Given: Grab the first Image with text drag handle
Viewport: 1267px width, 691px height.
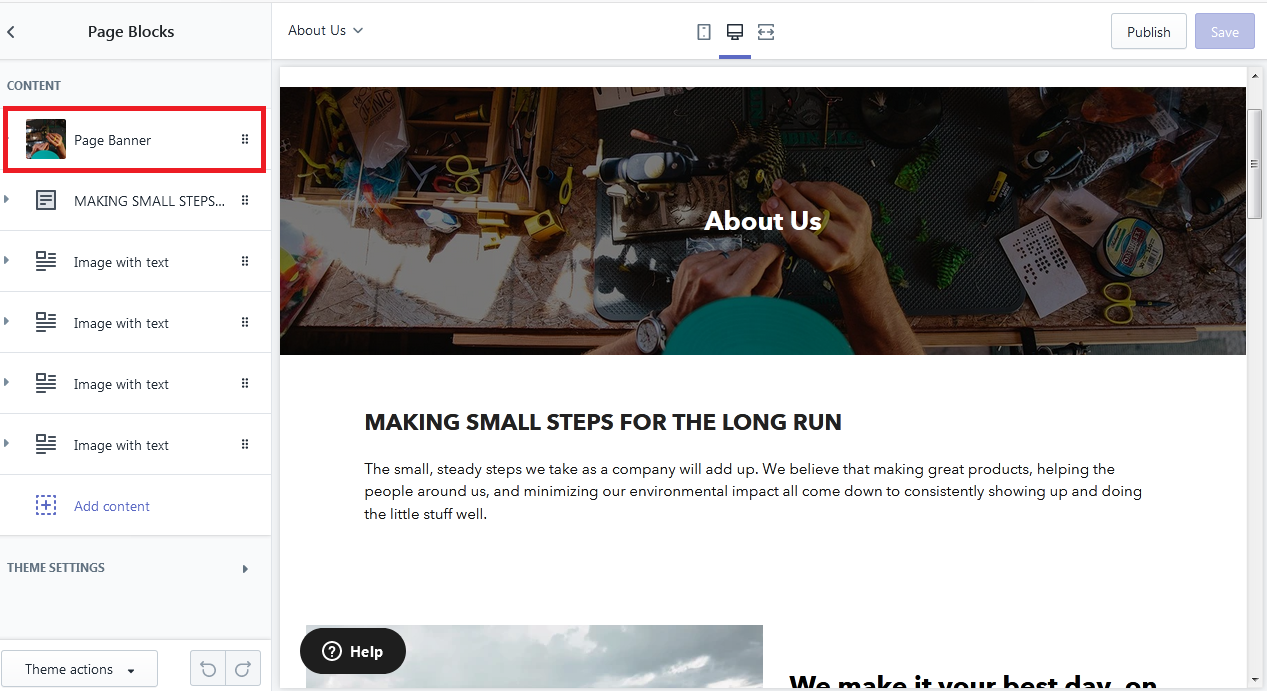Looking at the screenshot, I should click(245, 262).
